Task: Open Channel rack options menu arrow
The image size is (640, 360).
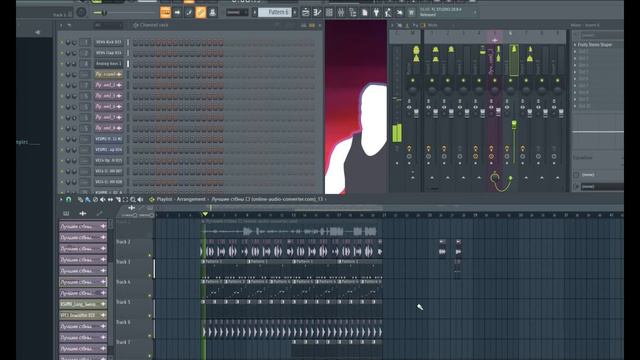Action: [61, 25]
